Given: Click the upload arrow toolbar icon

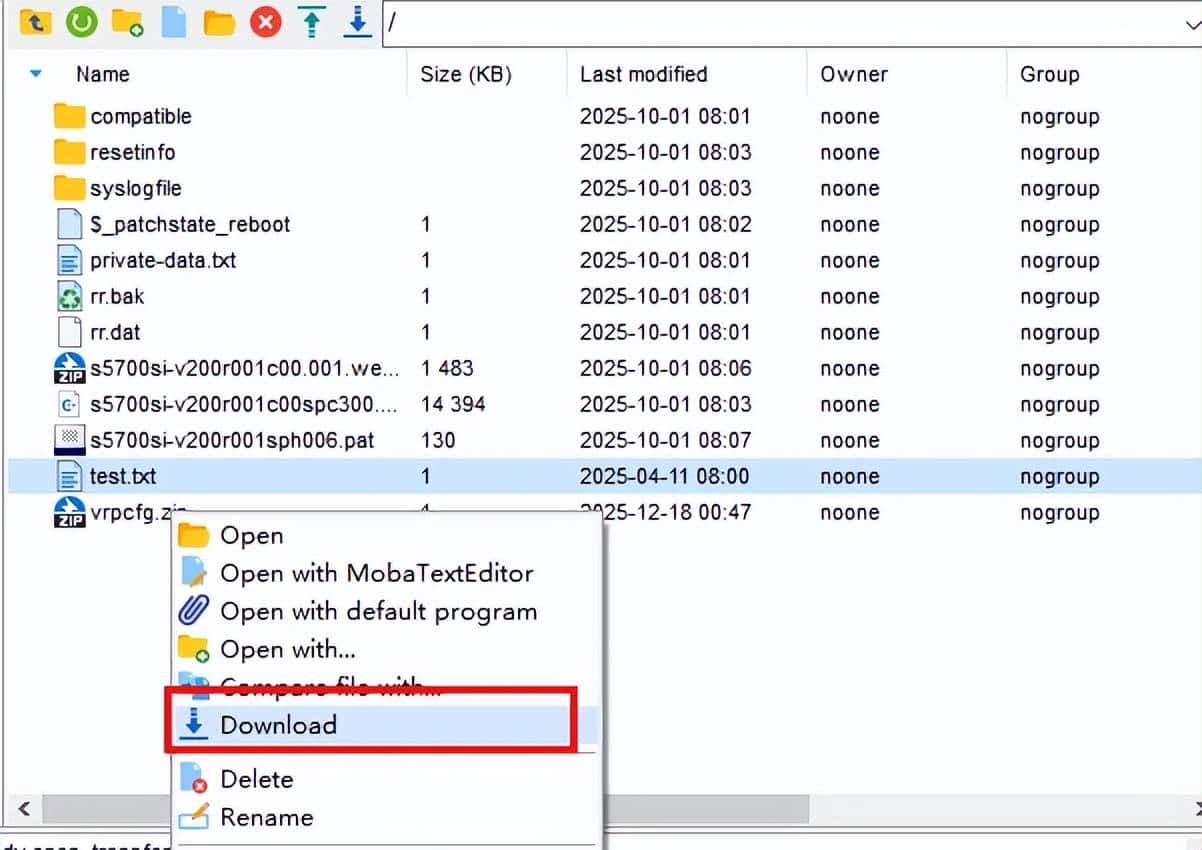Looking at the screenshot, I should click(x=313, y=22).
